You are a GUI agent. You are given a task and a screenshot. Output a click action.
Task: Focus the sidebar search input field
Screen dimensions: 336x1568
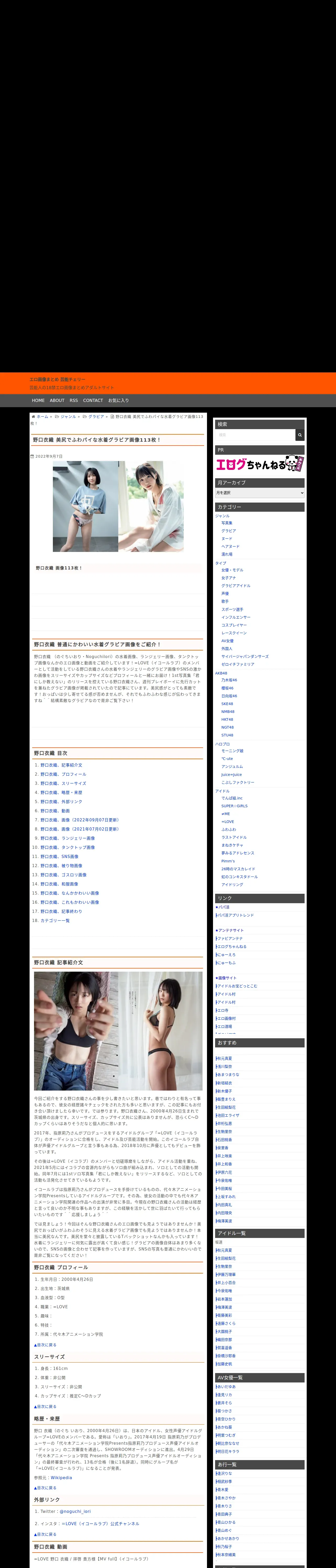(x=255, y=435)
